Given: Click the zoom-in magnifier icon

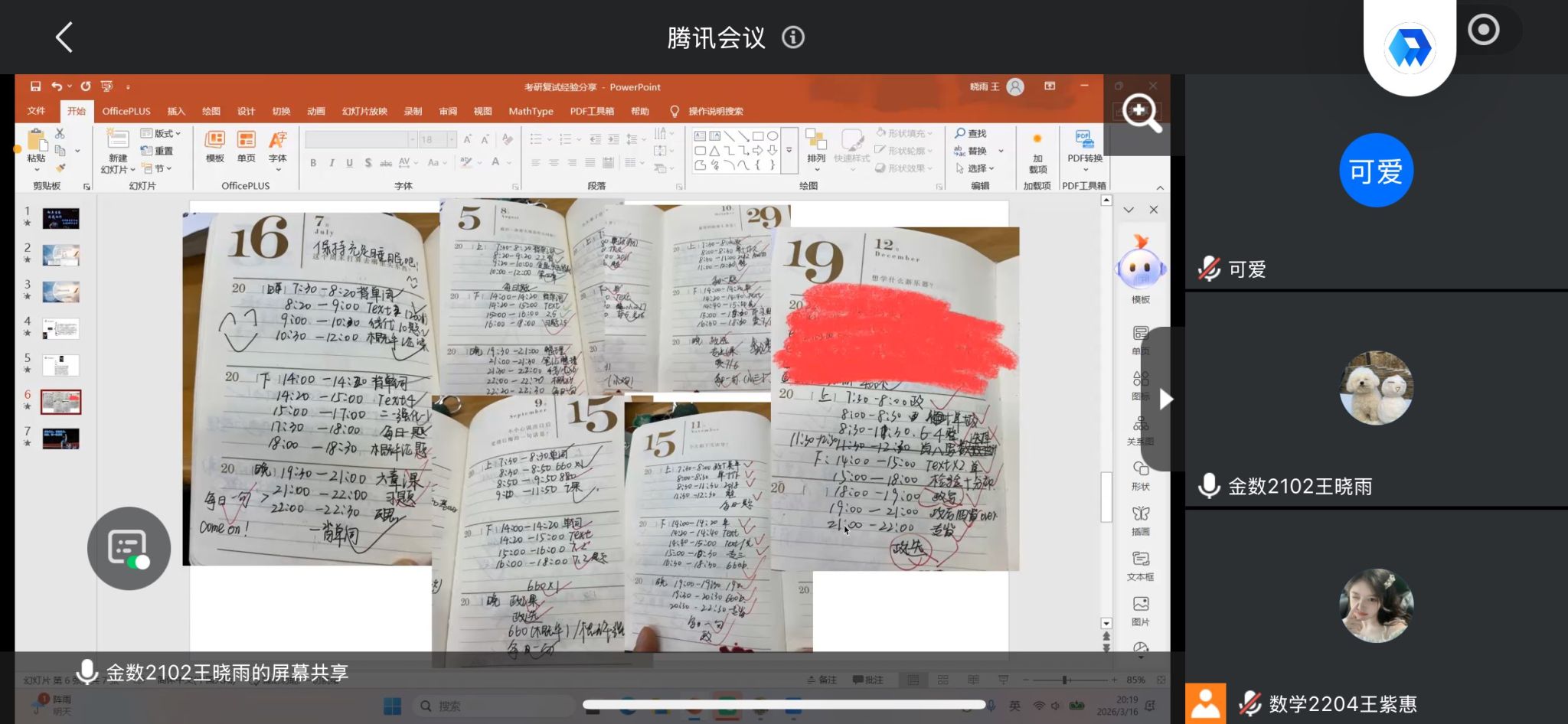Looking at the screenshot, I should point(1141,113).
